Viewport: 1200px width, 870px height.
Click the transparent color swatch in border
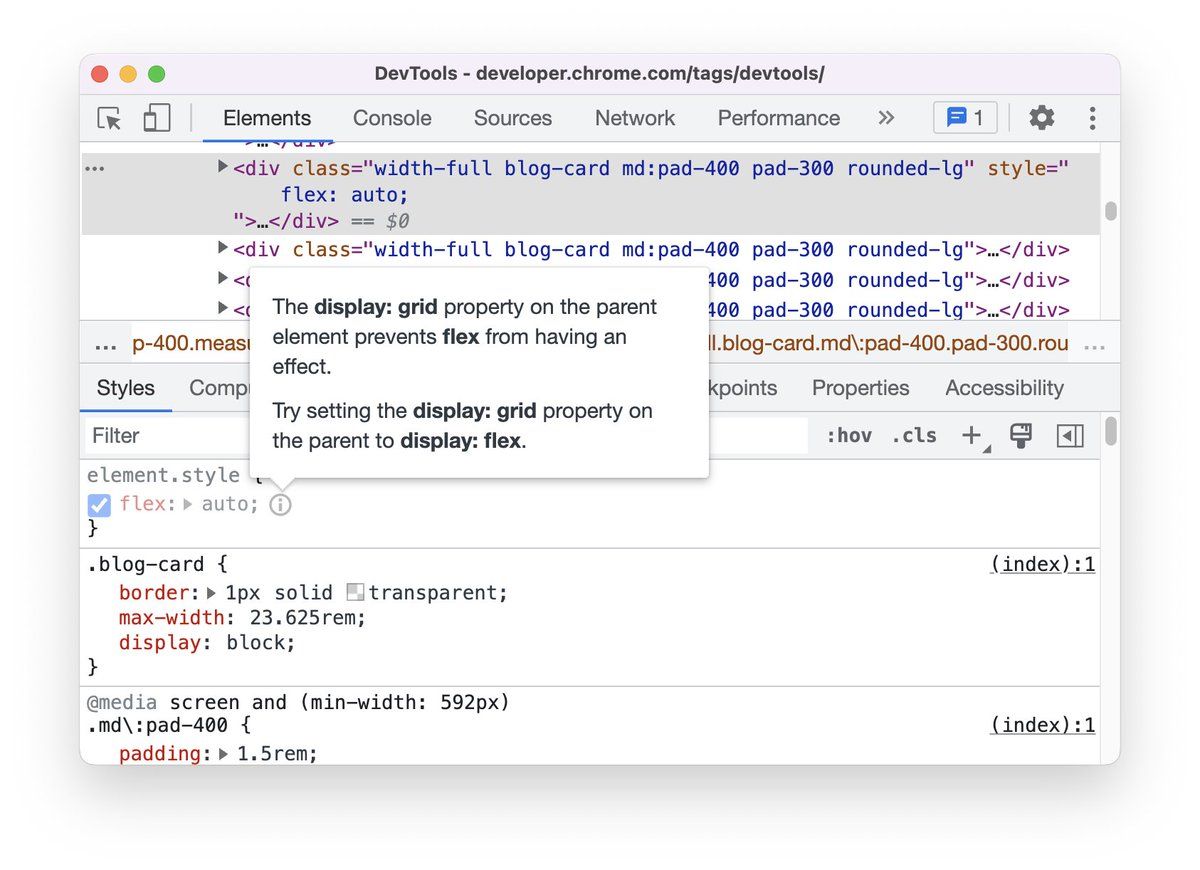355,593
